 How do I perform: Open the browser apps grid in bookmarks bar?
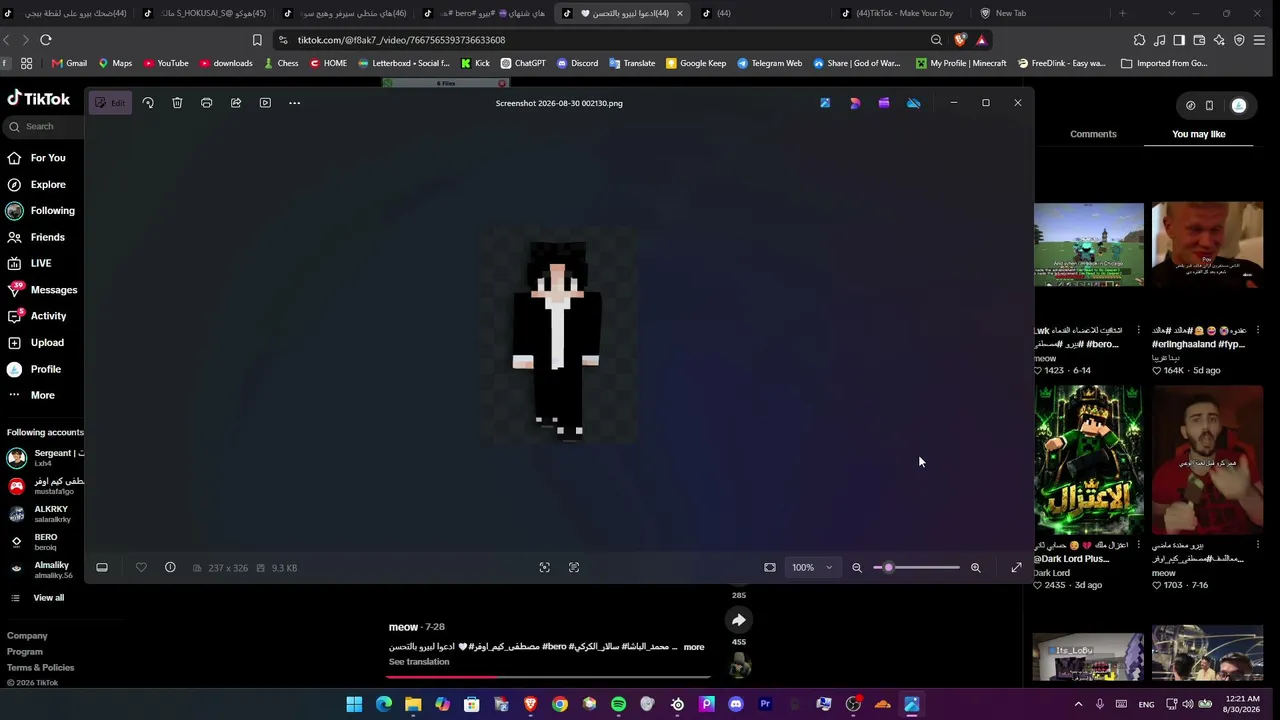coord(26,63)
